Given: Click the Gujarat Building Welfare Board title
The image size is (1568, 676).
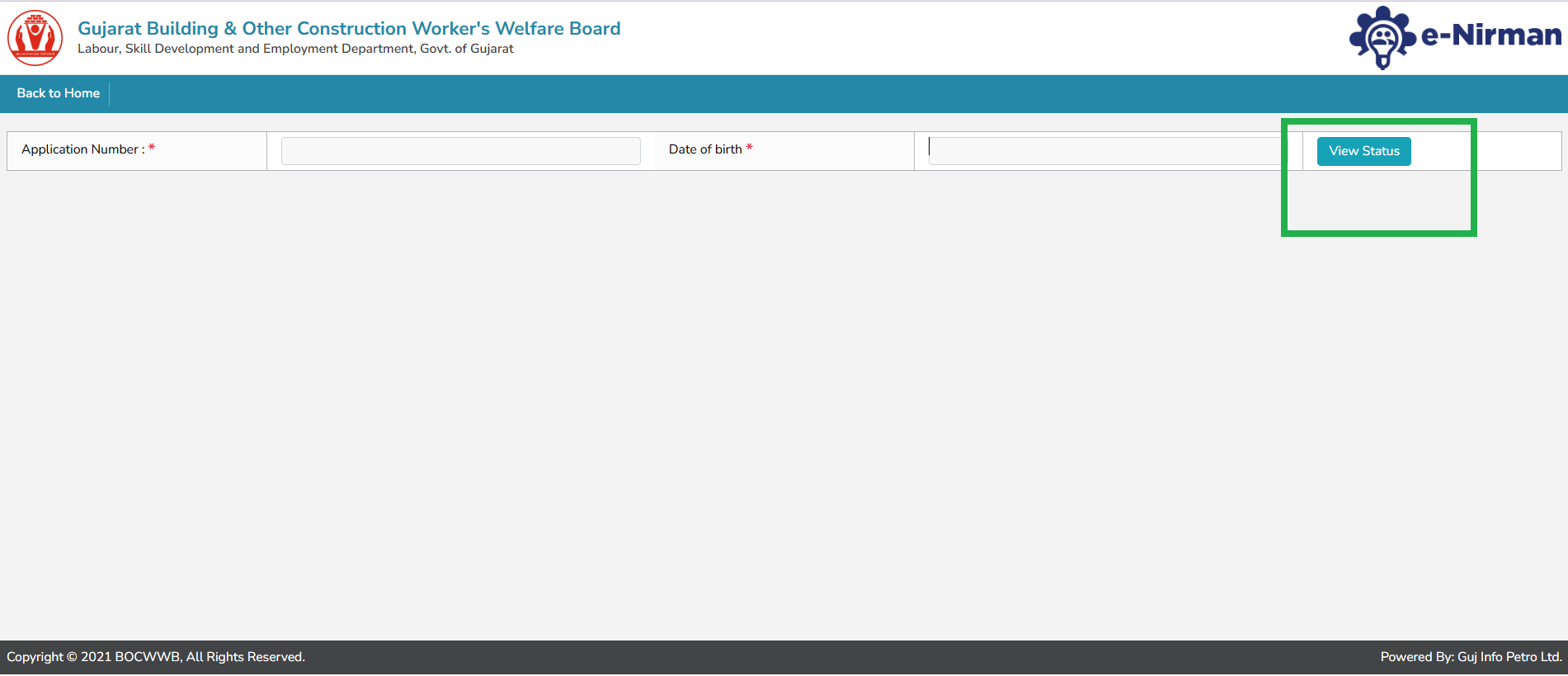Looking at the screenshot, I should (x=349, y=28).
